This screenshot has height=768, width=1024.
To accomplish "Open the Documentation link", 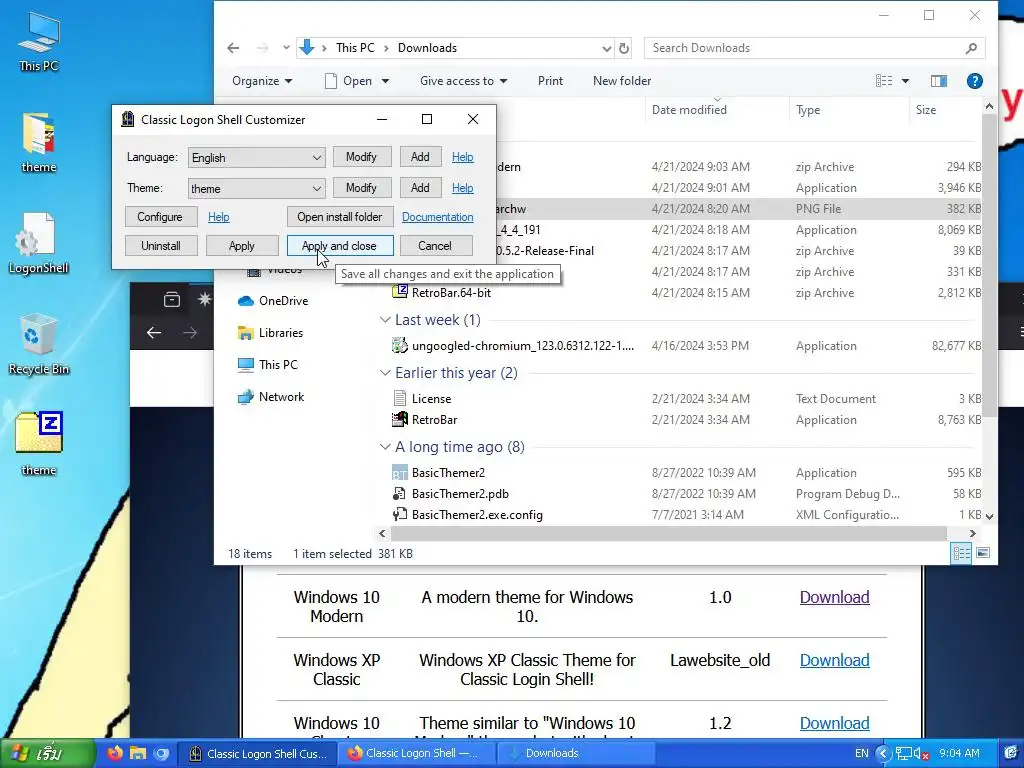I will [x=438, y=217].
